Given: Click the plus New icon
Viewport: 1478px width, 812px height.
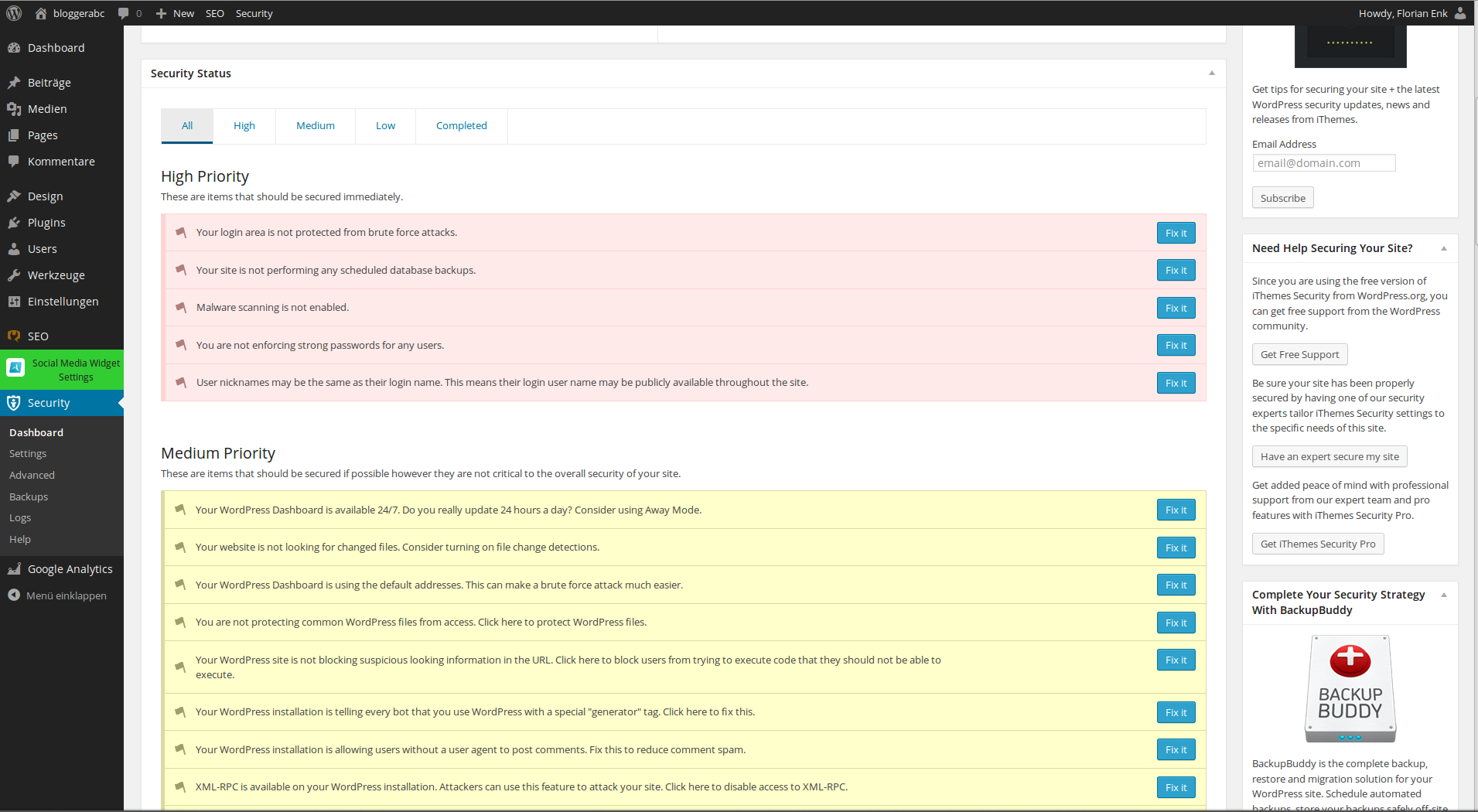Looking at the screenshot, I should tap(161, 13).
